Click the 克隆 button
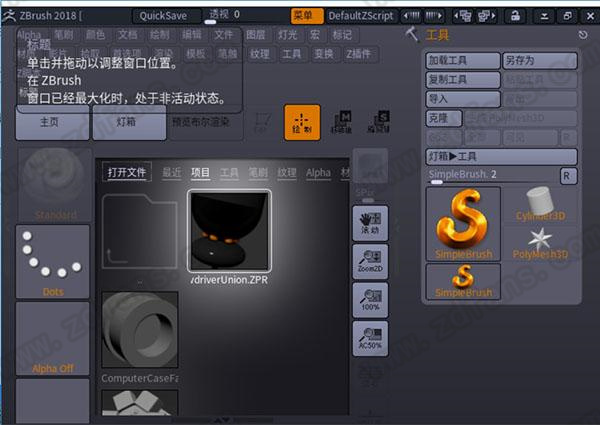 tap(444, 118)
